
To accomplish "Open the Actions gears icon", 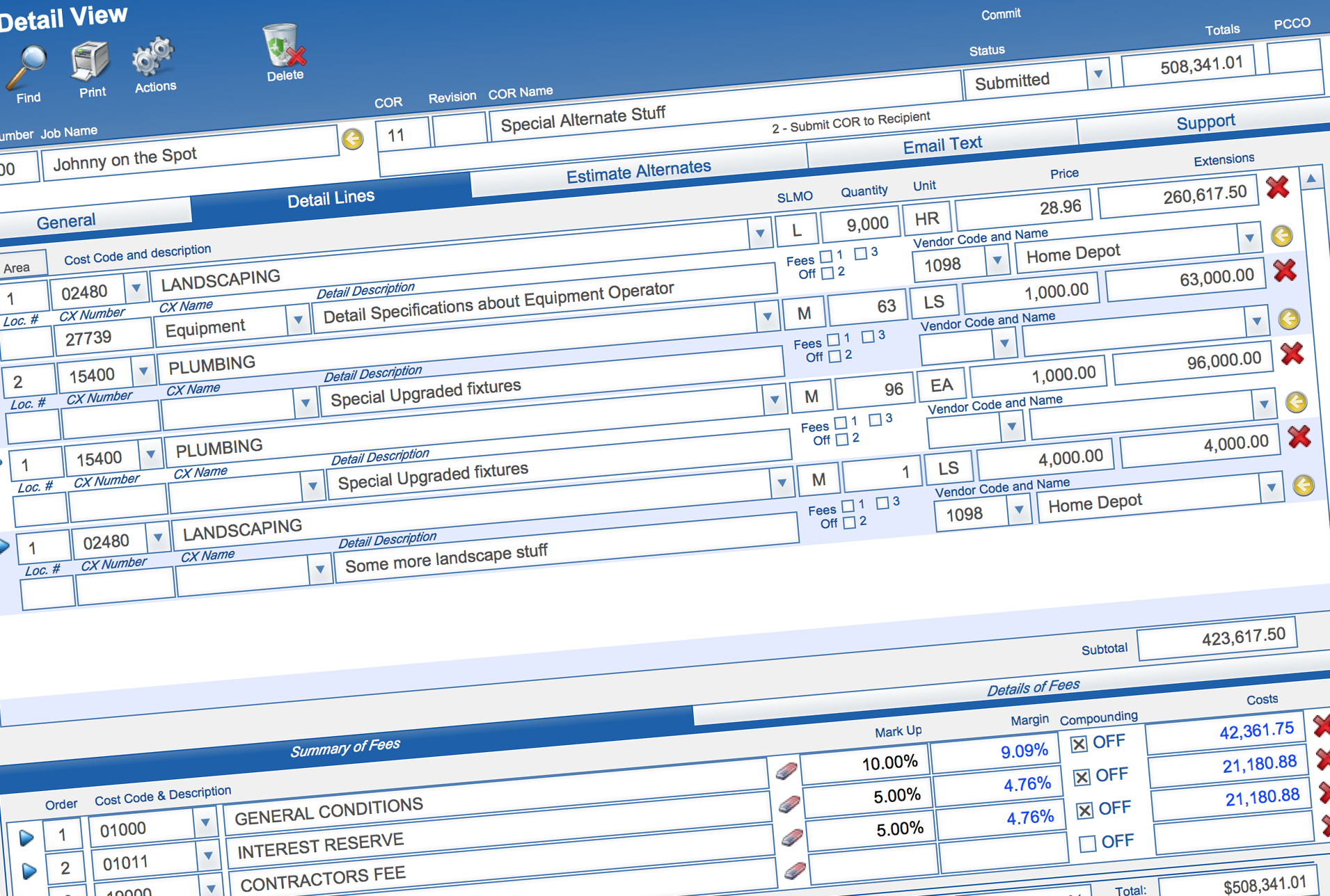I will click(153, 57).
